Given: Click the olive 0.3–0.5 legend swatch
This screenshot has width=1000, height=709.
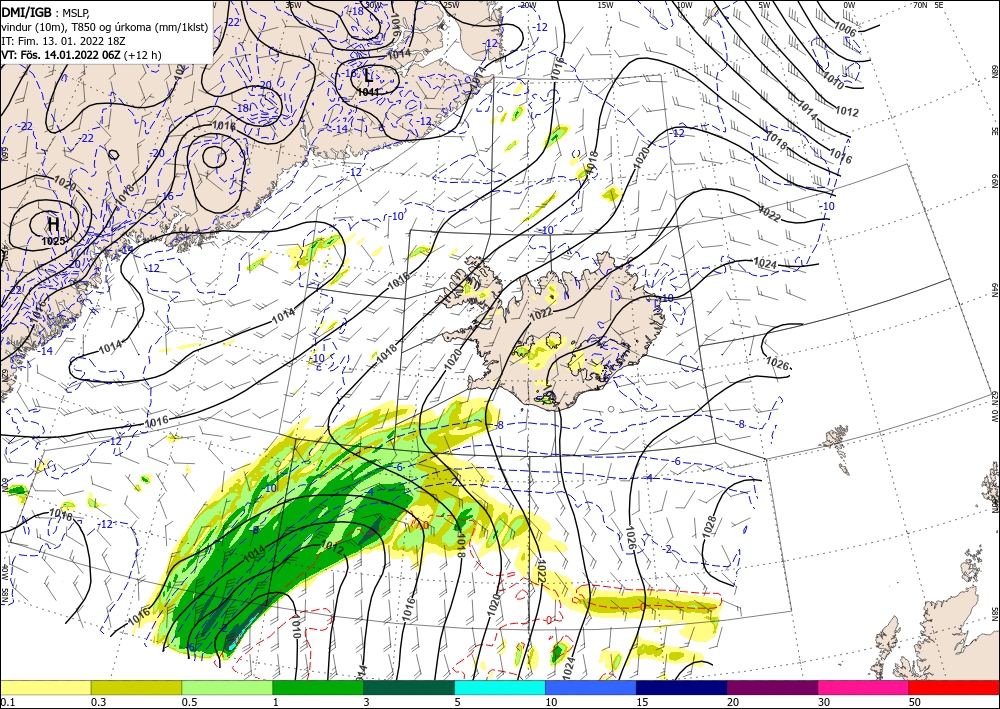Looking at the screenshot, I should pos(136,687).
